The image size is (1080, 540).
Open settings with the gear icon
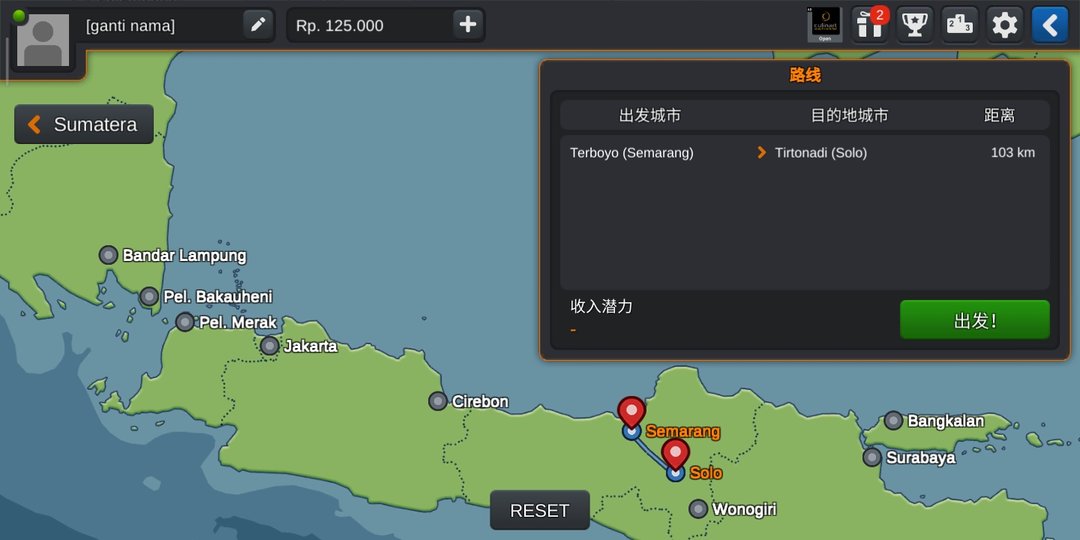1004,25
